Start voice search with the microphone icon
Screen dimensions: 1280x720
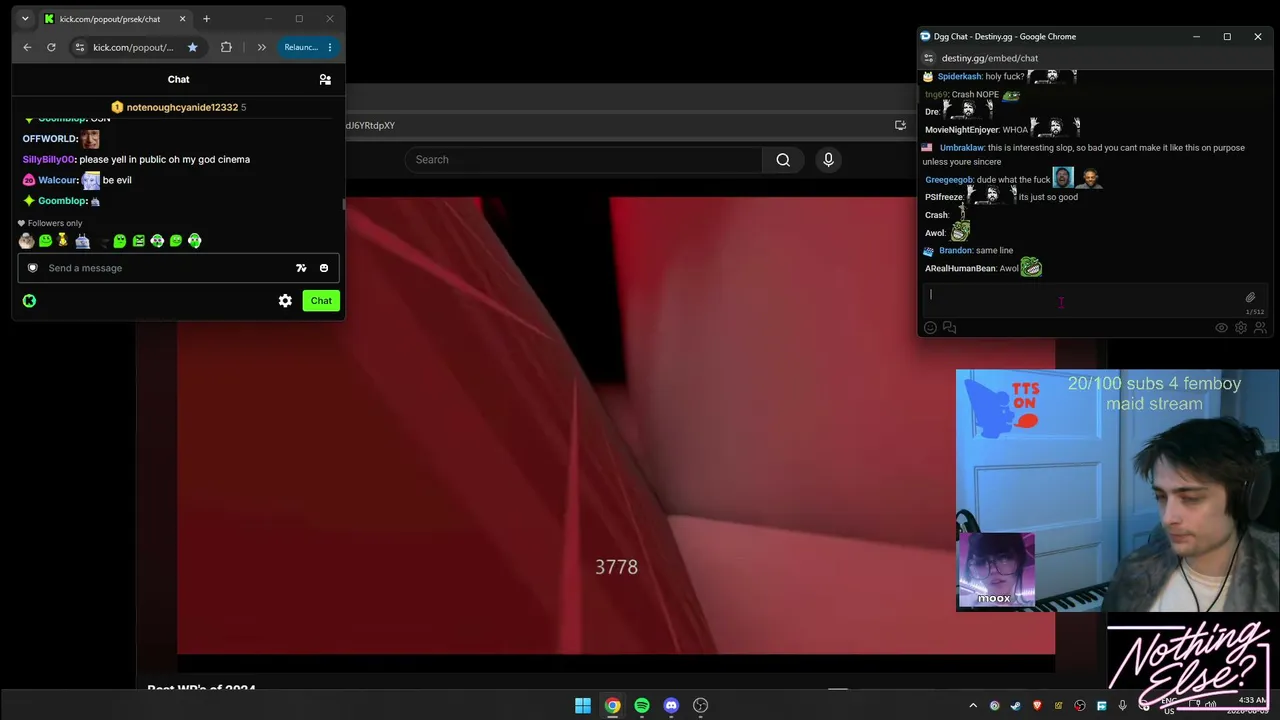[828, 160]
